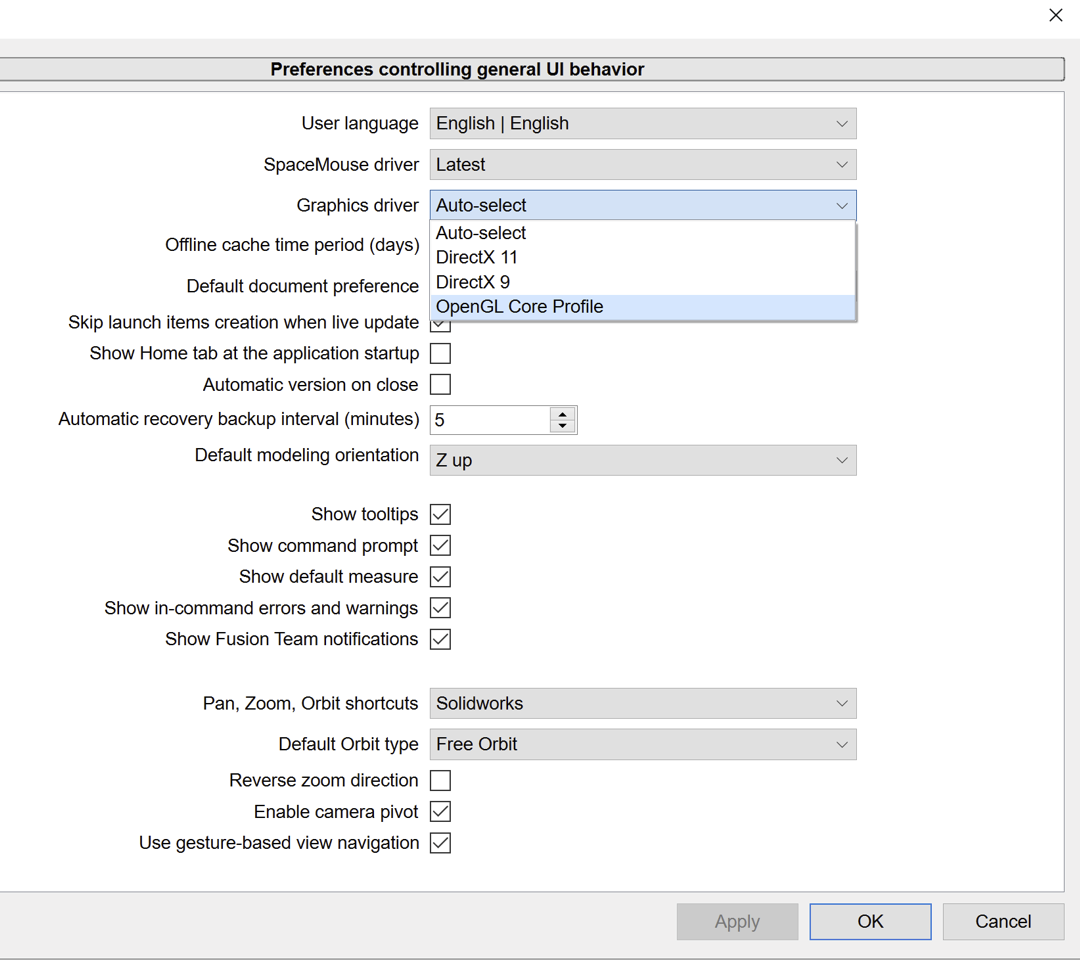The height and width of the screenshot is (960, 1080).
Task: Uncheck Enable camera pivot
Action: pyautogui.click(x=440, y=812)
